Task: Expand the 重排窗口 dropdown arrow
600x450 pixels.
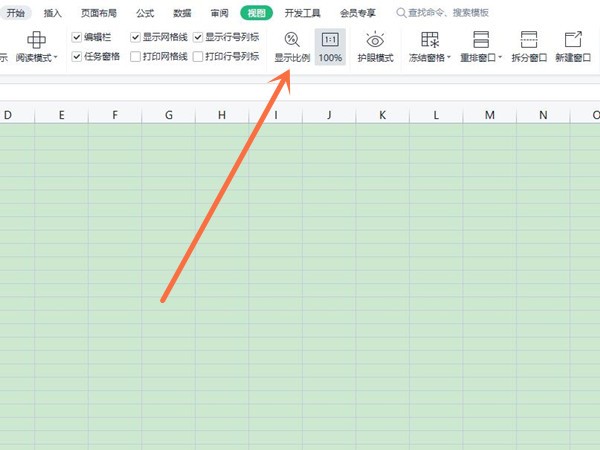Action: [501, 58]
